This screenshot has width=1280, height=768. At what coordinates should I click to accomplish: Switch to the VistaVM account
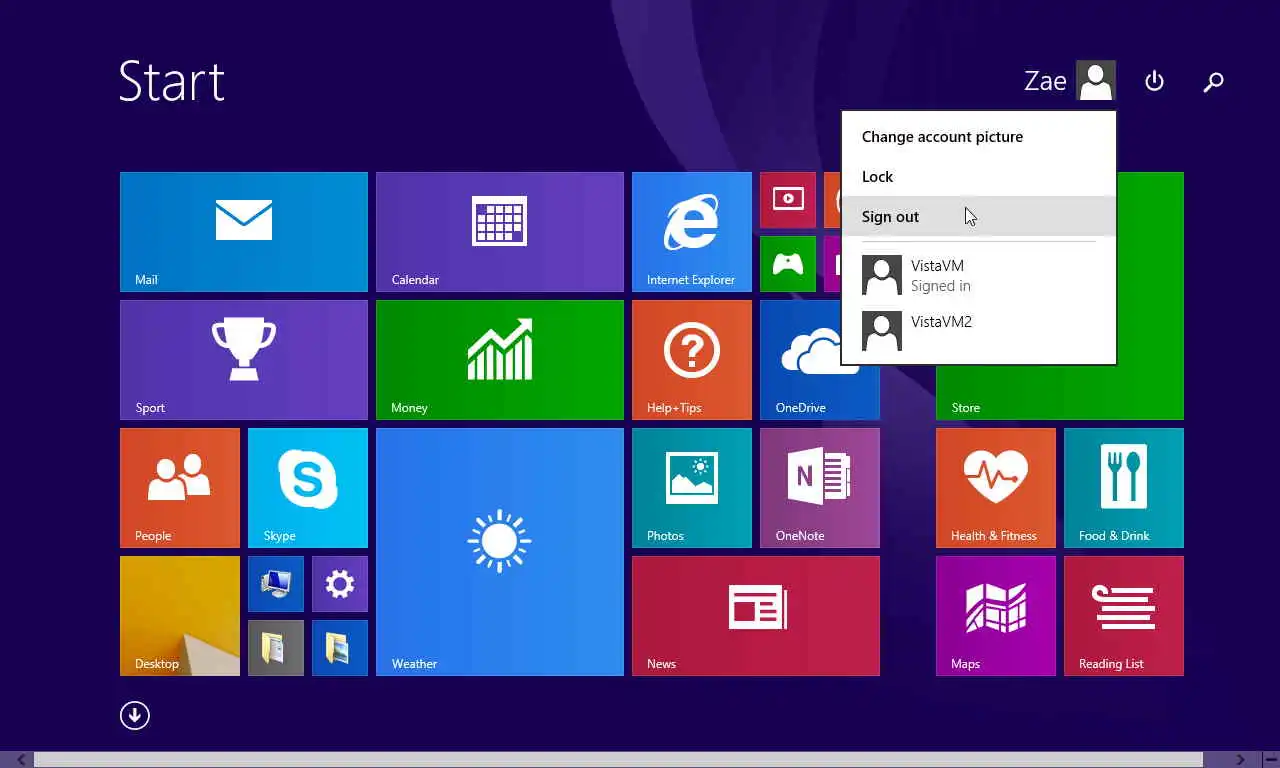tap(978, 276)
